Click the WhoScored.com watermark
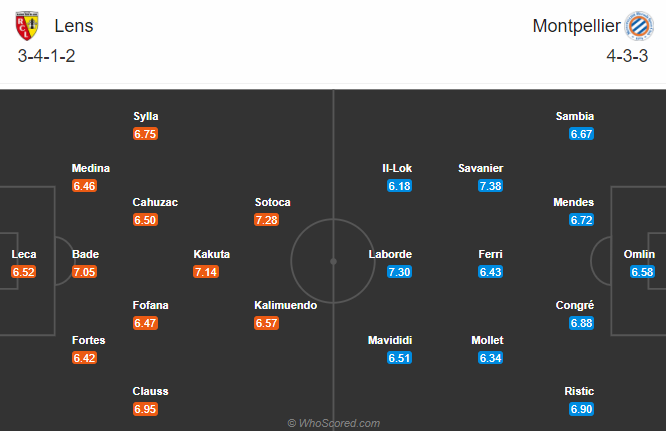This screenshot has height=431, width=666. pyautogui.click(x=333, y=423)
